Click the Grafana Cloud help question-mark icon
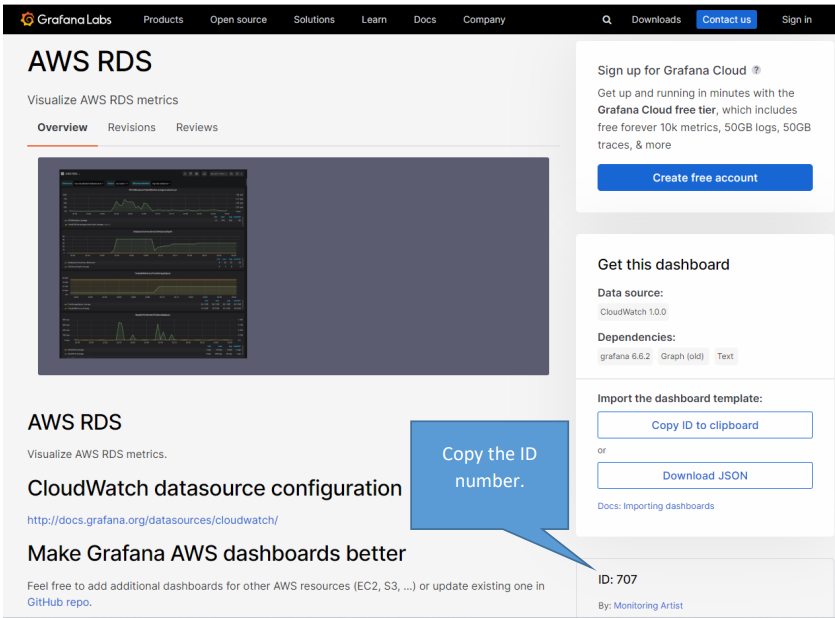Image resolution: width=835 pixels, height=618 pixels. tap(756, 70)
